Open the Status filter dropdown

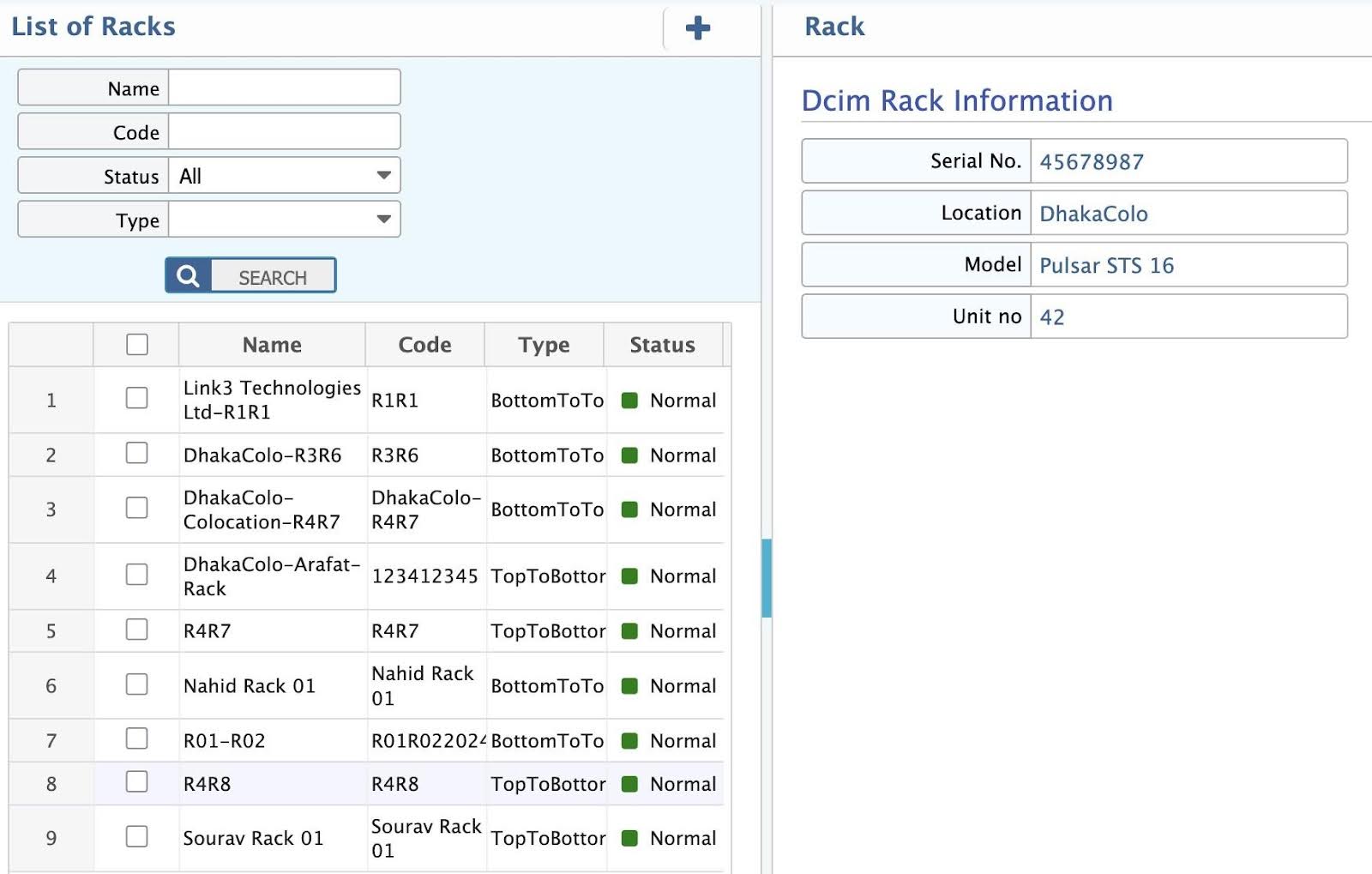pyautogui.click(x=384, y=175)
